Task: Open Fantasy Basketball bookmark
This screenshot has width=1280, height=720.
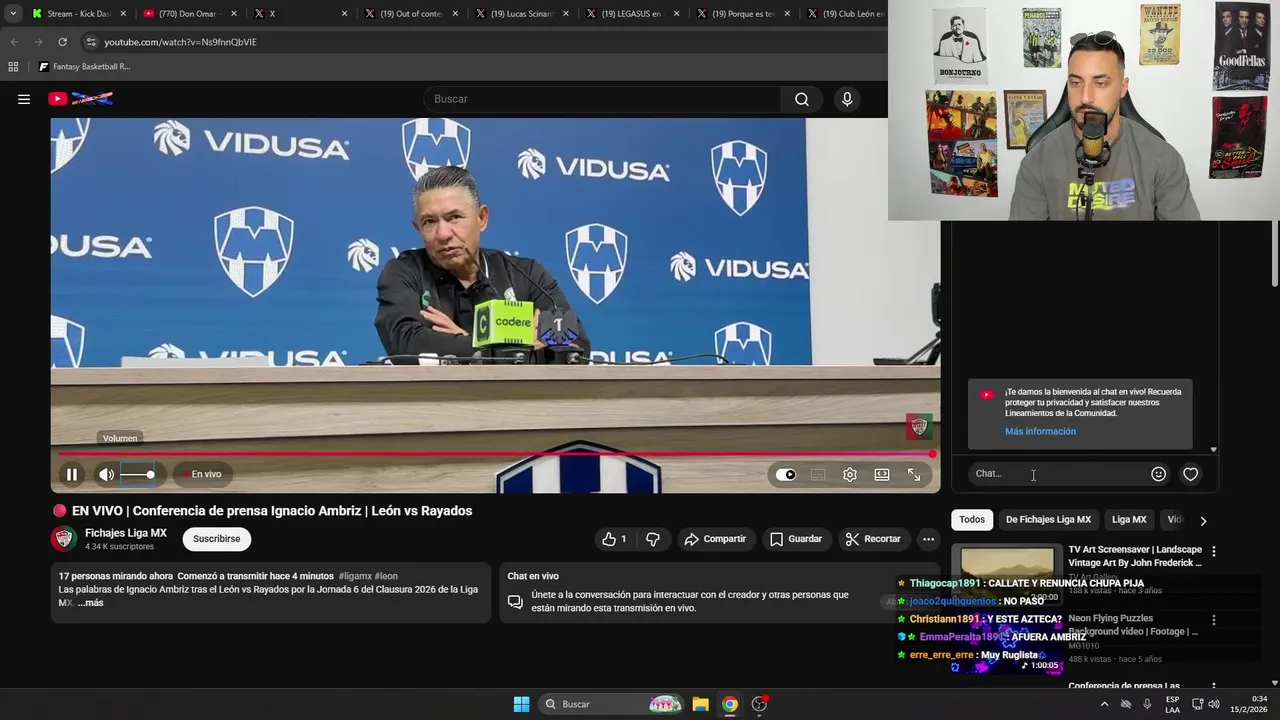Action: pos(84,67)
